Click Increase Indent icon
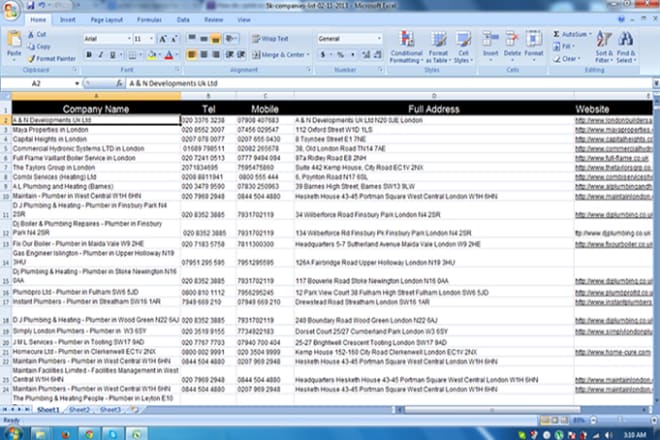 pyautogui.click(x=241, y=55)
